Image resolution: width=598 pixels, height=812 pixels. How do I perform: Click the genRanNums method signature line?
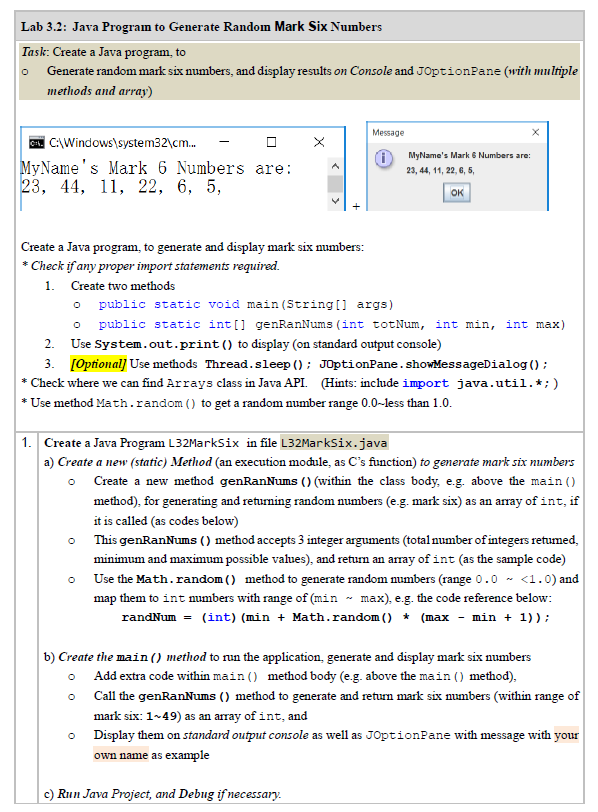tap(332, 324)
